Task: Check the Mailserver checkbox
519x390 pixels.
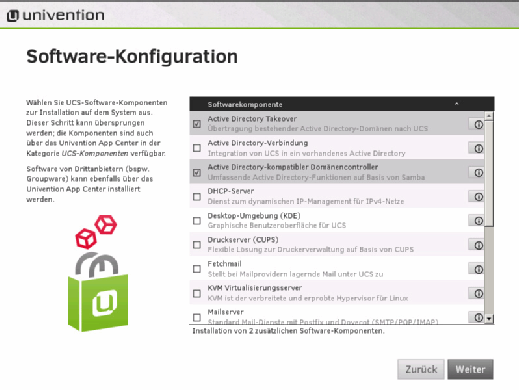Action: (197, 317)
